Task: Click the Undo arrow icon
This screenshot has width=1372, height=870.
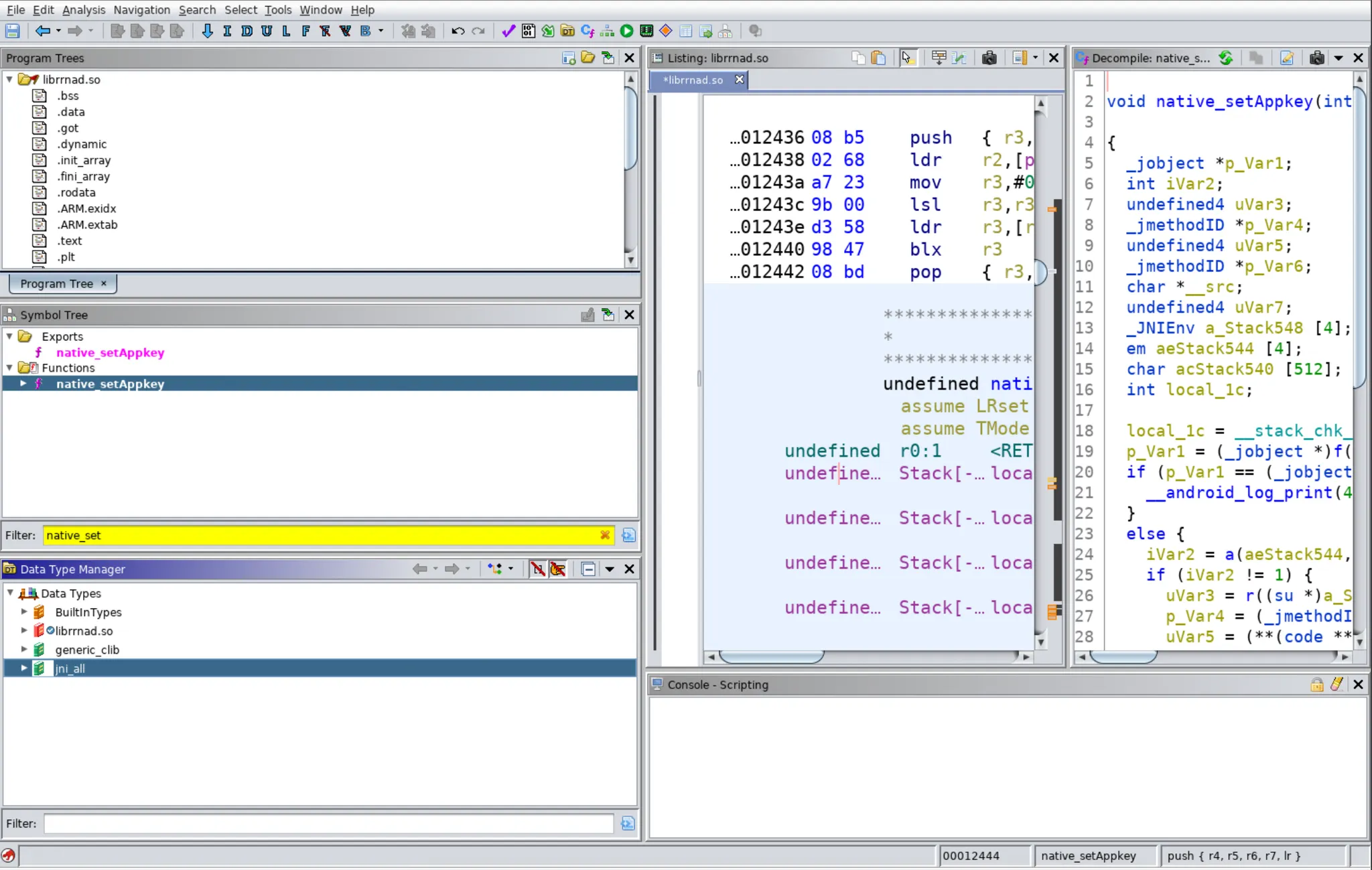Action: click(458, 31)
